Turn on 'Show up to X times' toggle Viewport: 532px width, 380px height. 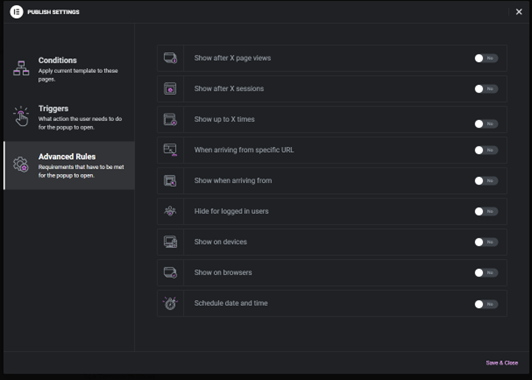(x=486, y=124)
